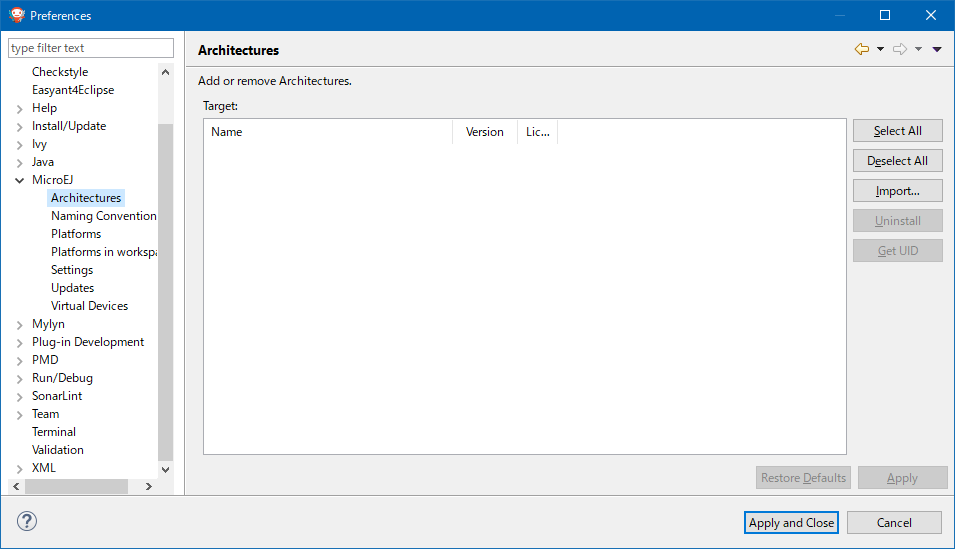Click the help question mark icon
The width and height of the screenshot is (955, 549).
click(27, 521)
